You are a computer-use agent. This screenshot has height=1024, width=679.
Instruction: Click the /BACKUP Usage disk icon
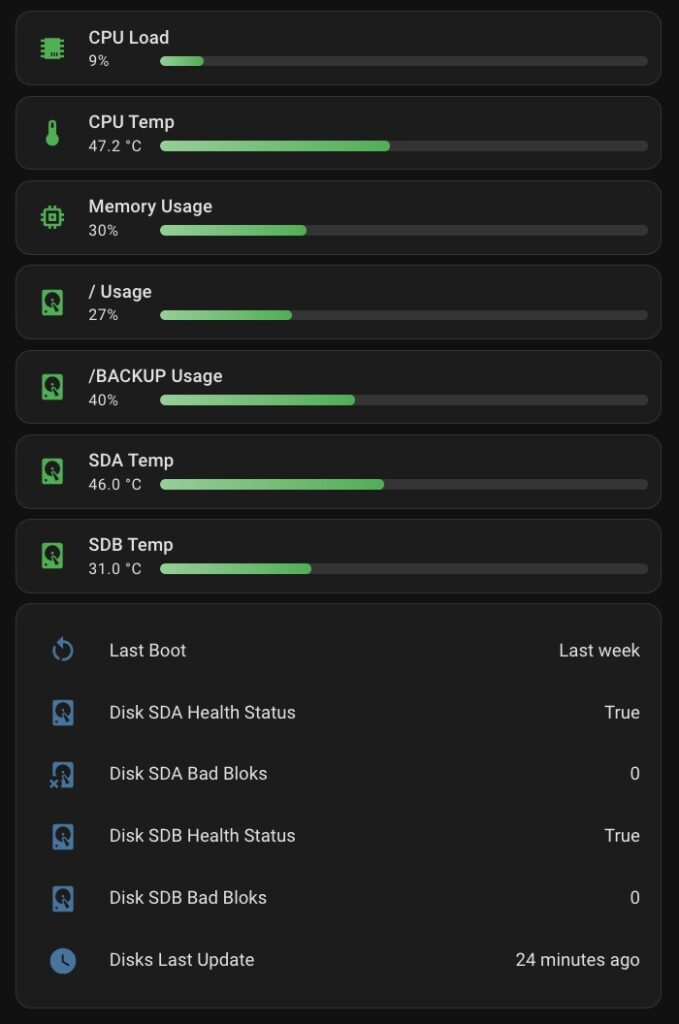pyautogui.click(x=52, y=387)
